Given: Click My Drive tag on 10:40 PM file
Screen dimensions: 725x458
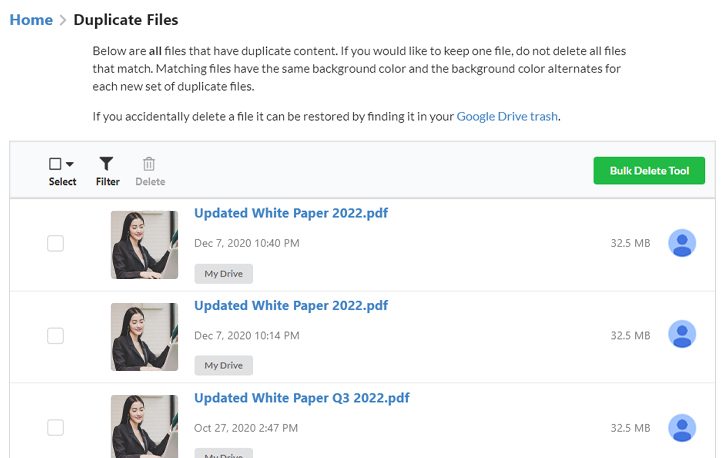Looking at the screenshot, I should (x=223, y=274).
